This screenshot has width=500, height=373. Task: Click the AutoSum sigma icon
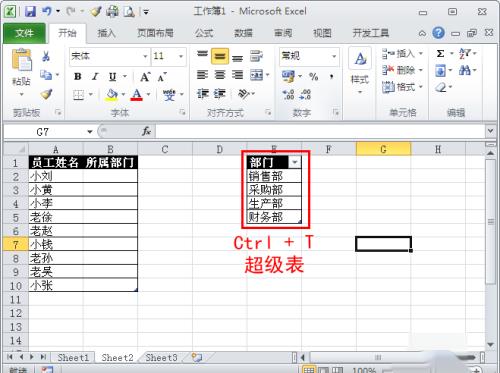(440, 54)
